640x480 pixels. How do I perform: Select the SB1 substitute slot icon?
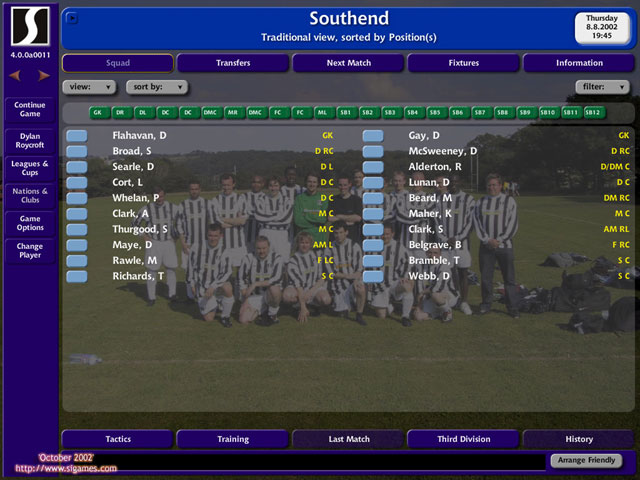coord(345,113)
